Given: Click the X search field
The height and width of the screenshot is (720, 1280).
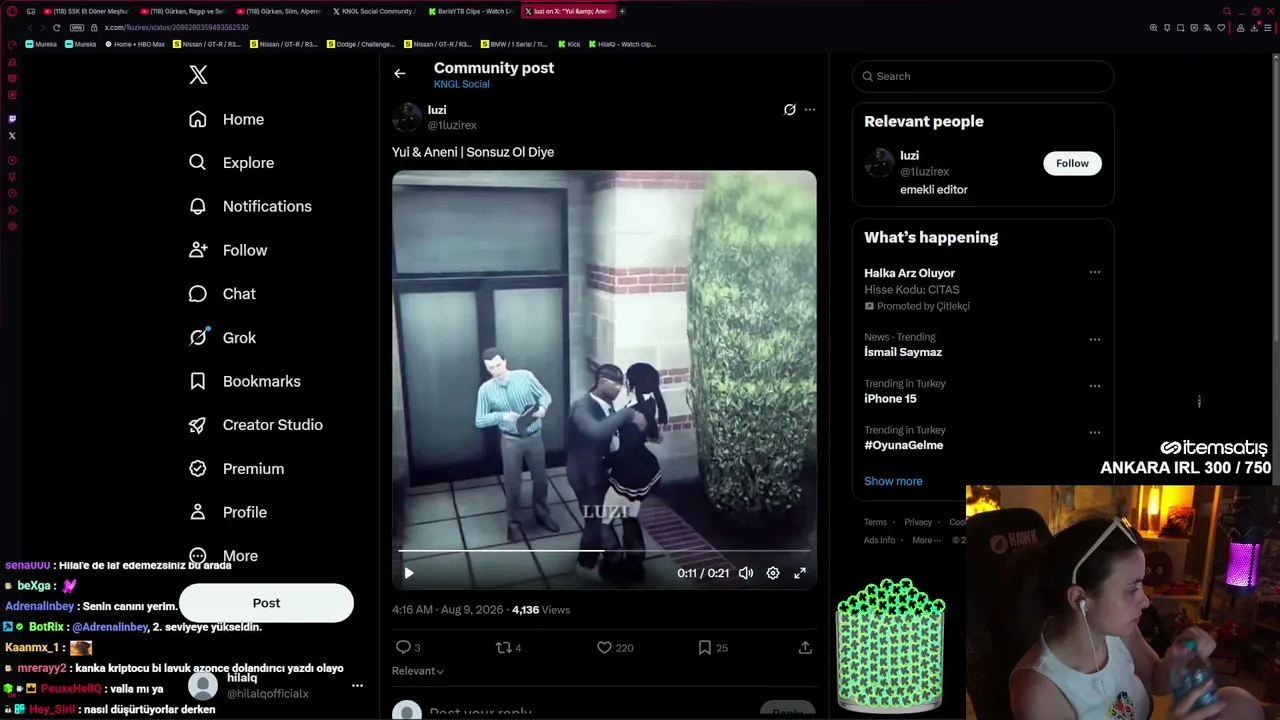Looking at the screenshot, I should tap(983, 76).
